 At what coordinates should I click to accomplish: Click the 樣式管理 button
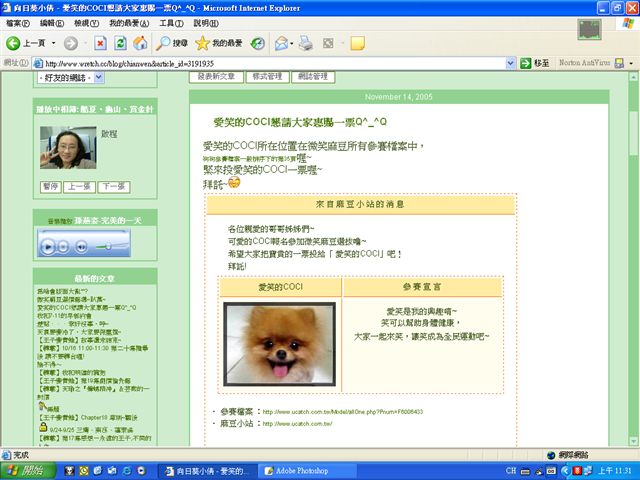point(267,77)
